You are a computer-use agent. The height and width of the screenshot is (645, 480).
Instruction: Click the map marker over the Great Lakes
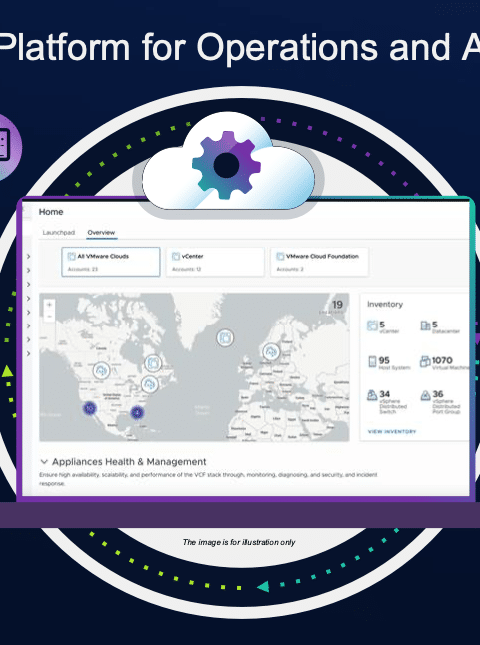click(153, 363)
